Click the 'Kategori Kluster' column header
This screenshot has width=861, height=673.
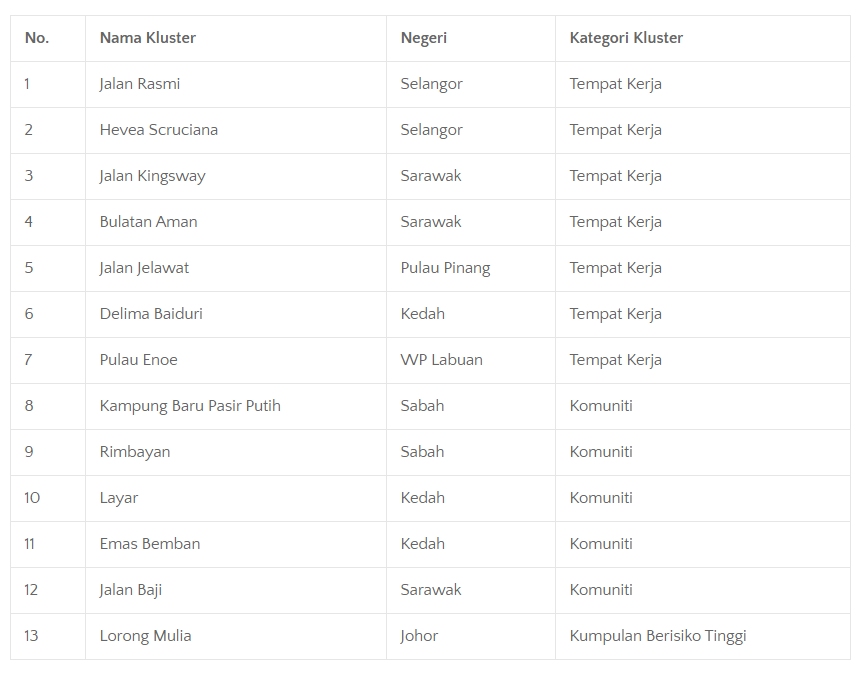(626, 38)
